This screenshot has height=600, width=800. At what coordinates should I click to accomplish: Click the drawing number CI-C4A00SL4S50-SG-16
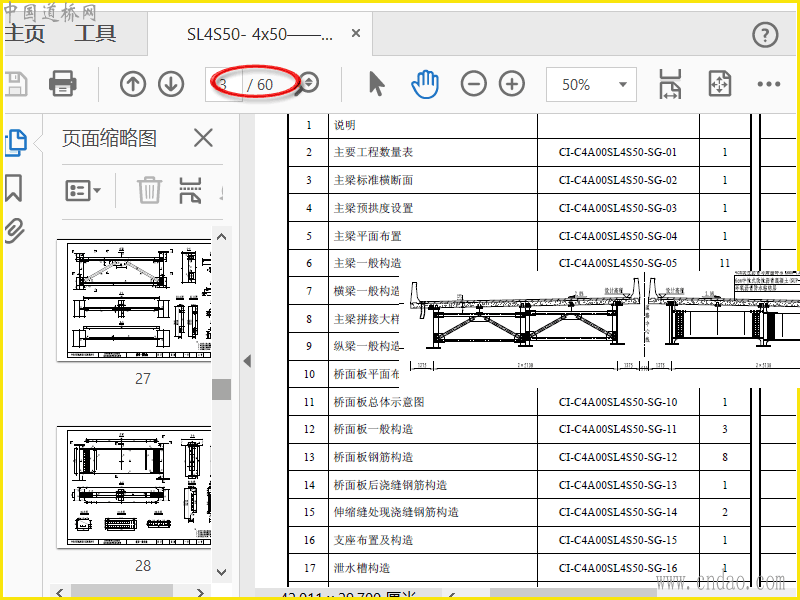click(618, 568)
